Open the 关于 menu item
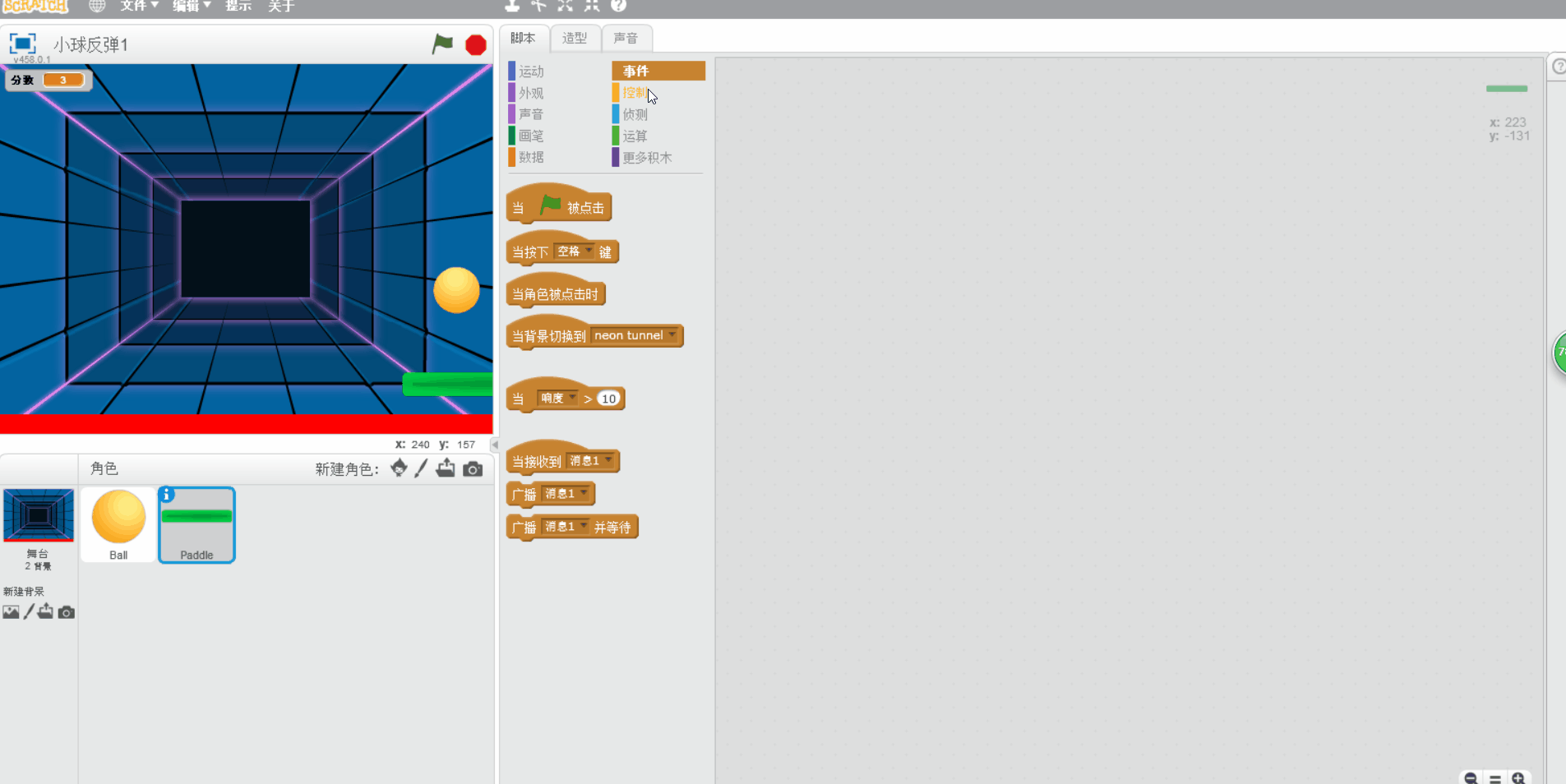 [280, 6]
